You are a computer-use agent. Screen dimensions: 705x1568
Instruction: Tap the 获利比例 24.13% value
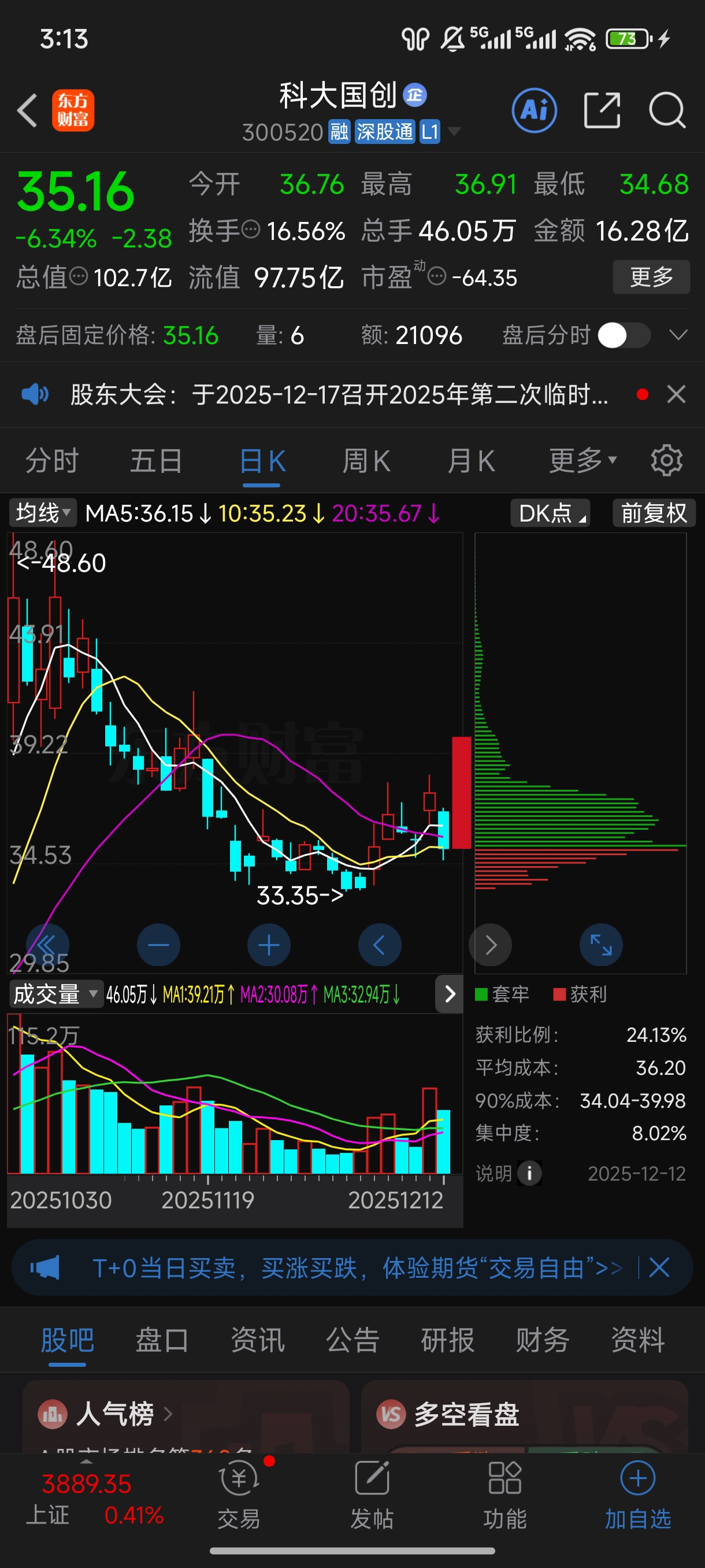pyautogui.click(x=656, y=1035)
